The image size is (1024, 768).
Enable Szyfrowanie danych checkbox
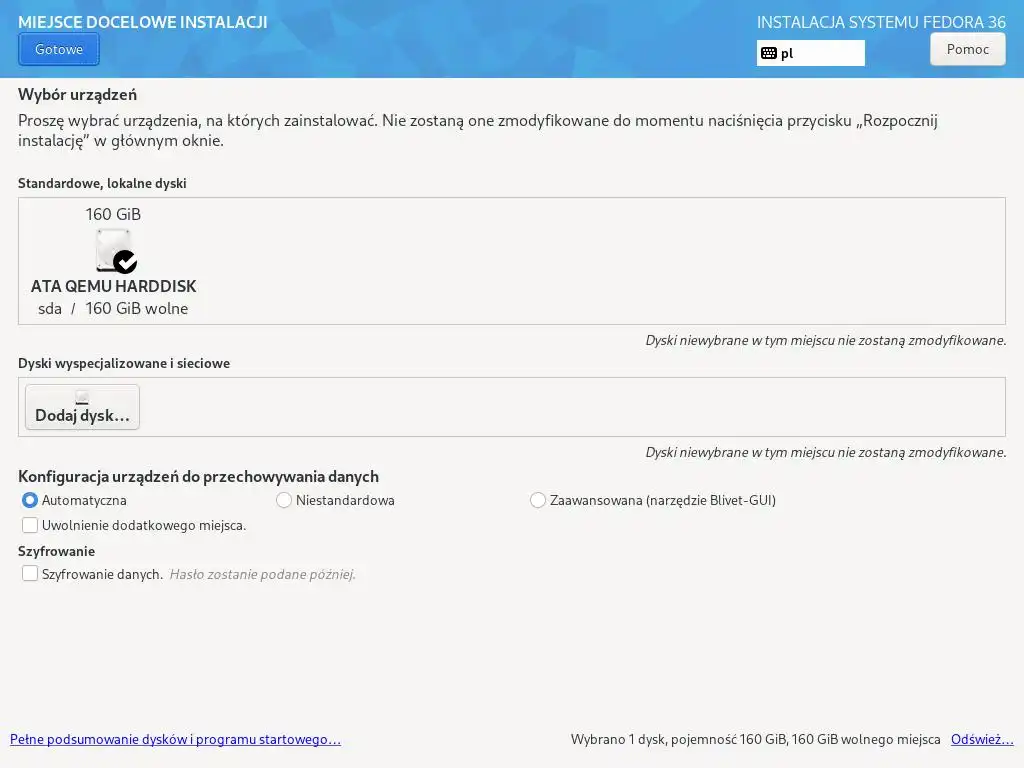(x=29, y=573)
